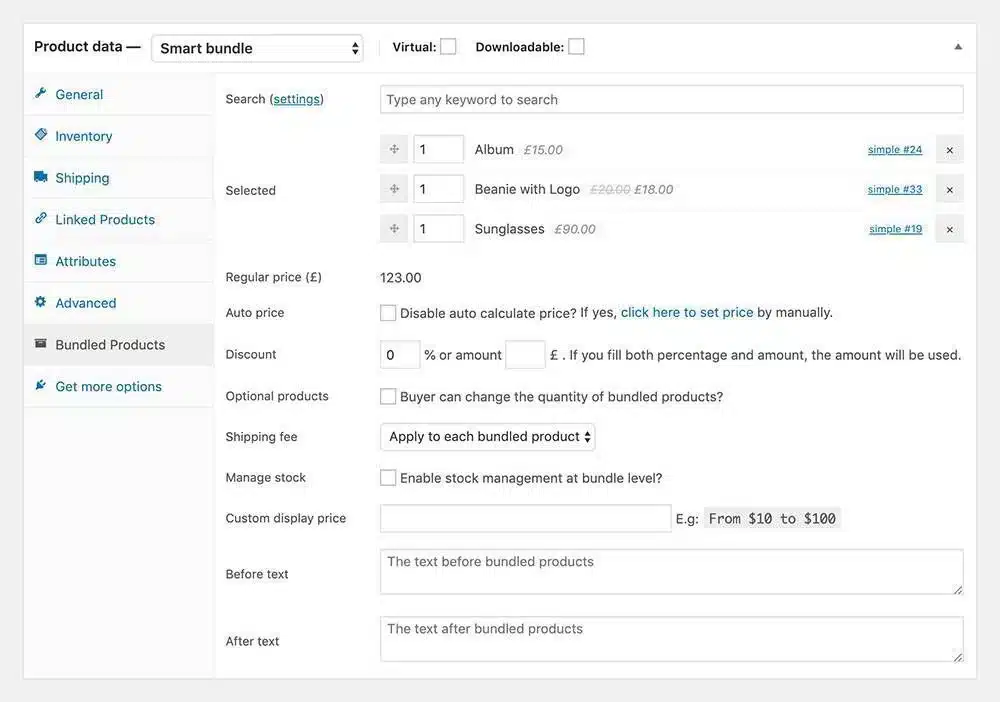Click the Custom display price field

click(x=525, y=518)
